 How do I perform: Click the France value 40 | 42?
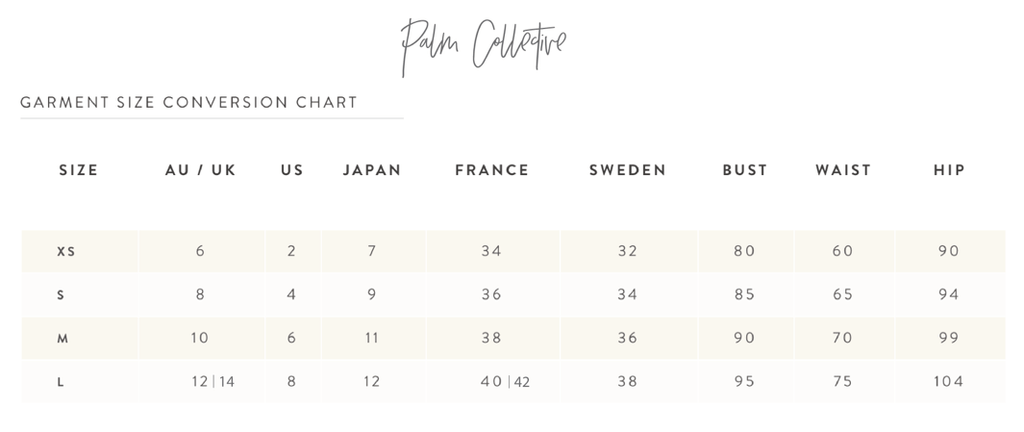point(504,381)
